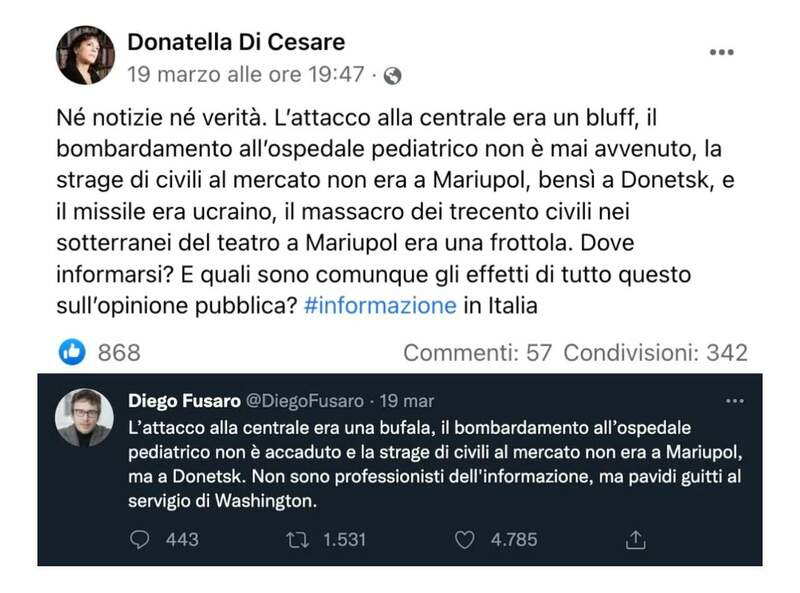This screenshot has height=593, width=800.
Task: Open Diego Fusaro avatar photo
Action: (85, 417)
